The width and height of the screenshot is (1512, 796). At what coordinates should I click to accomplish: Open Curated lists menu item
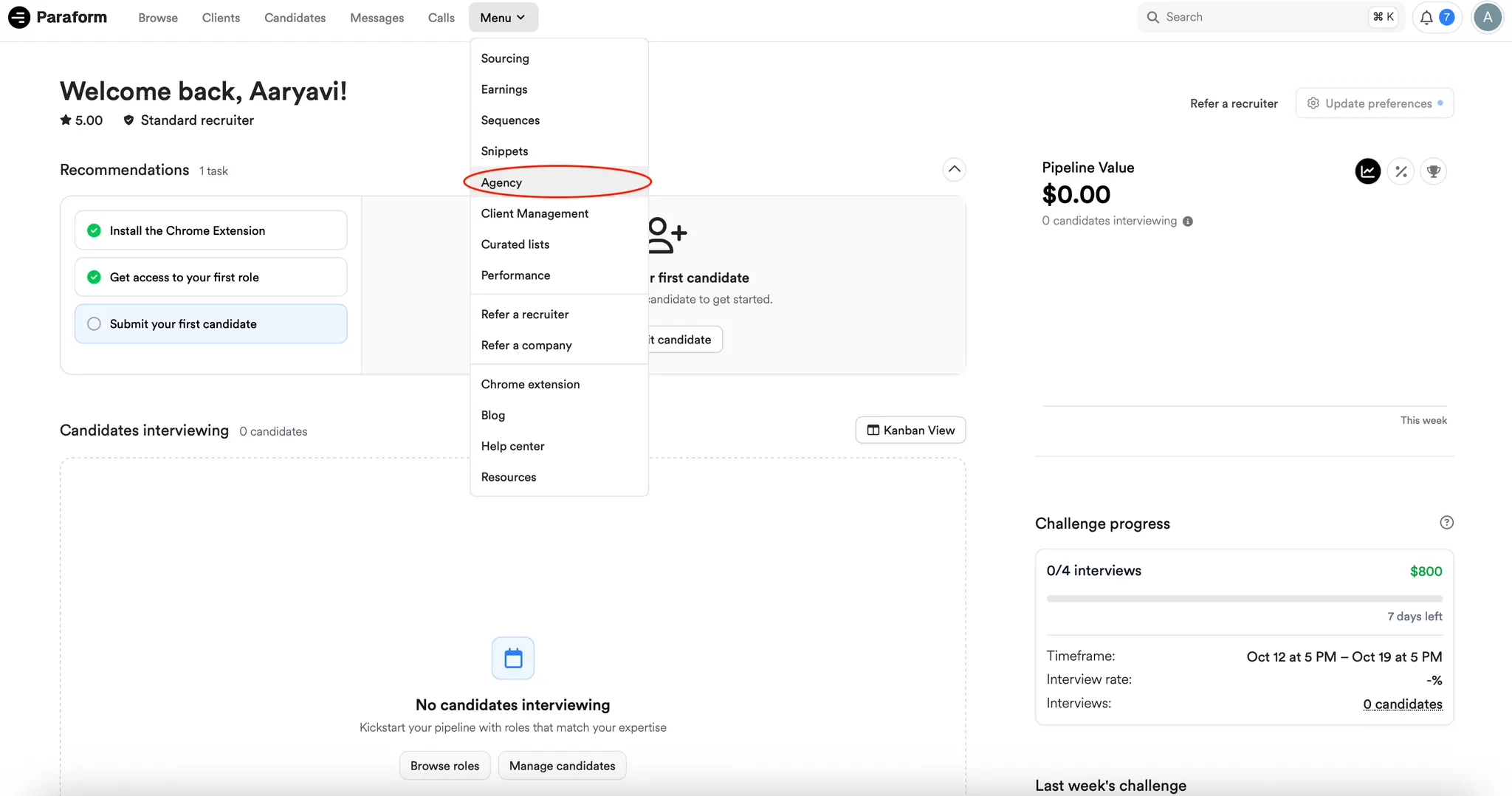[559, 244]
